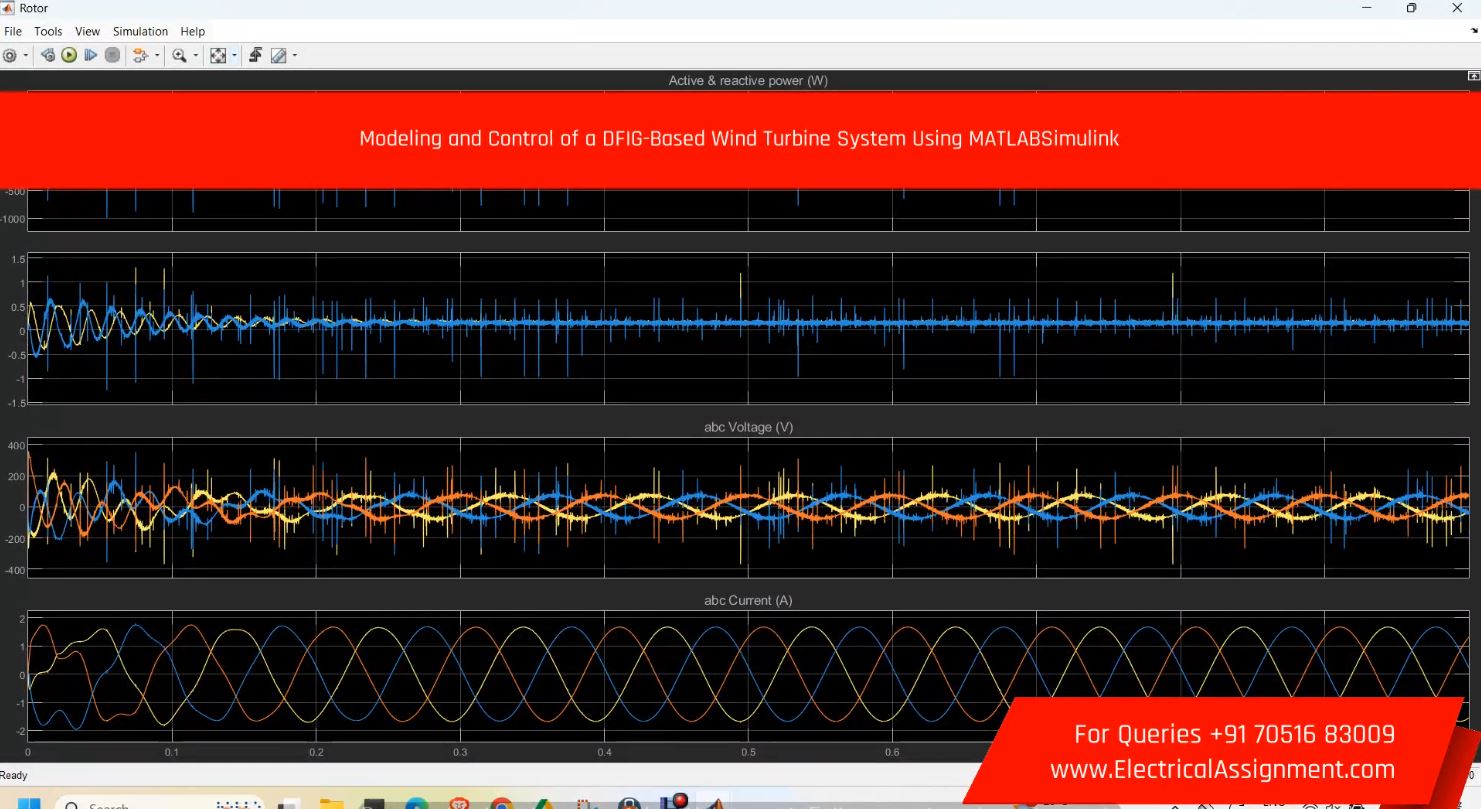The image size is (1481, 809).
Task: Toggle the Triggers tool in toolbar
Action: [x=256, y=56]
